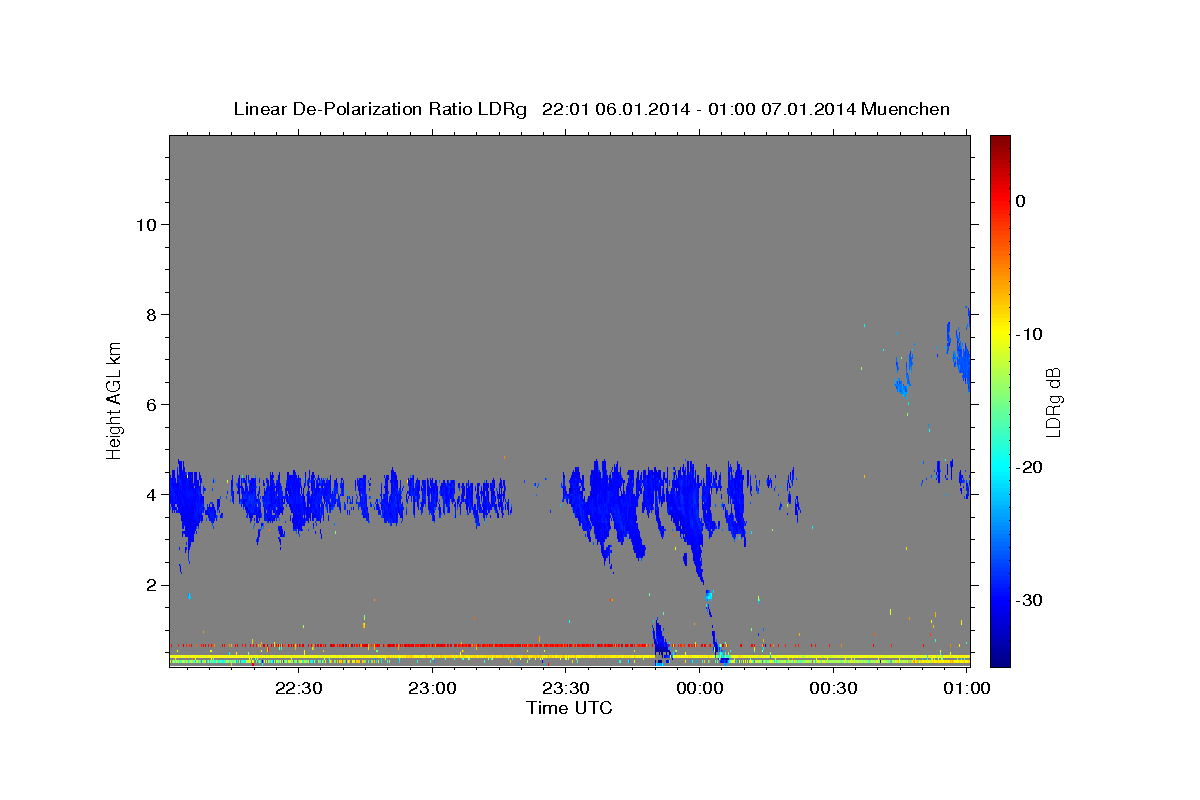The image size is (1200, 800).
Task: Click the colorbar value -10
Action: 1029,334
